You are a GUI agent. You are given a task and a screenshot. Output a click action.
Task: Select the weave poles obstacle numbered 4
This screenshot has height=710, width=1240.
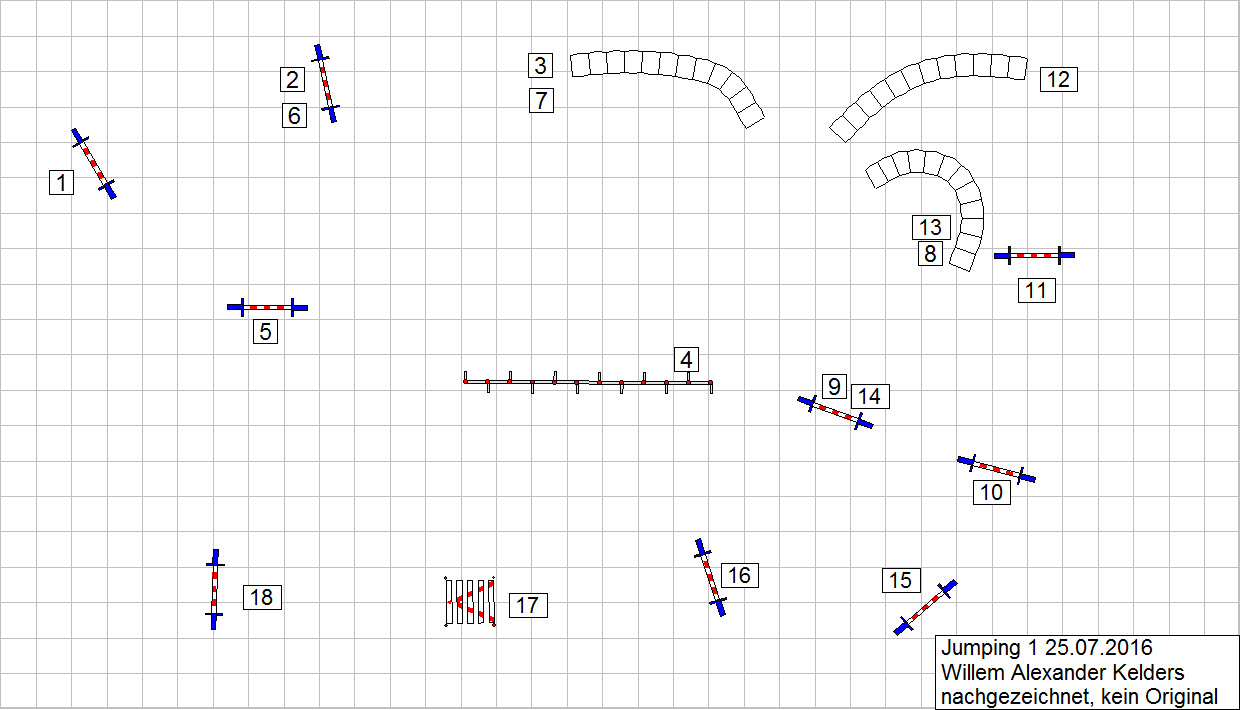click(x=588, y=382)
